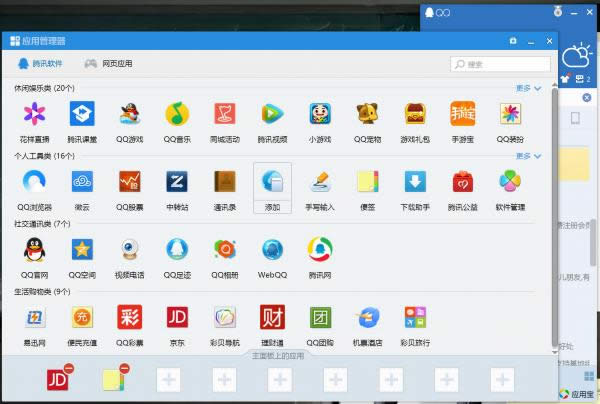Open the application manager title bar dropdown menu
Viewport: 600px width, 404px height.
pyautogui.click(x=513, y=41)
